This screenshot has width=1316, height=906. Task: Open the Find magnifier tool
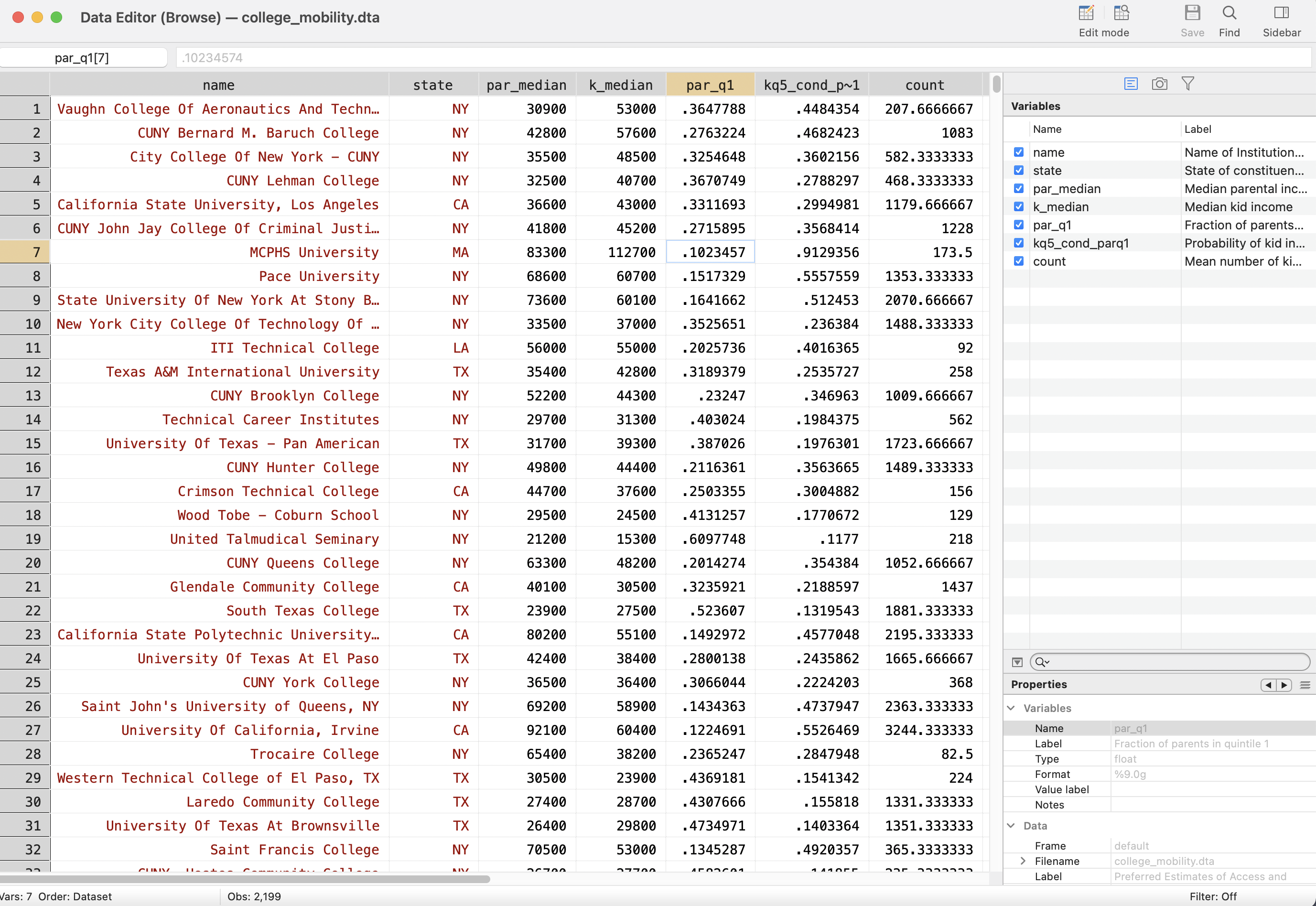(x=1229, y=13)
